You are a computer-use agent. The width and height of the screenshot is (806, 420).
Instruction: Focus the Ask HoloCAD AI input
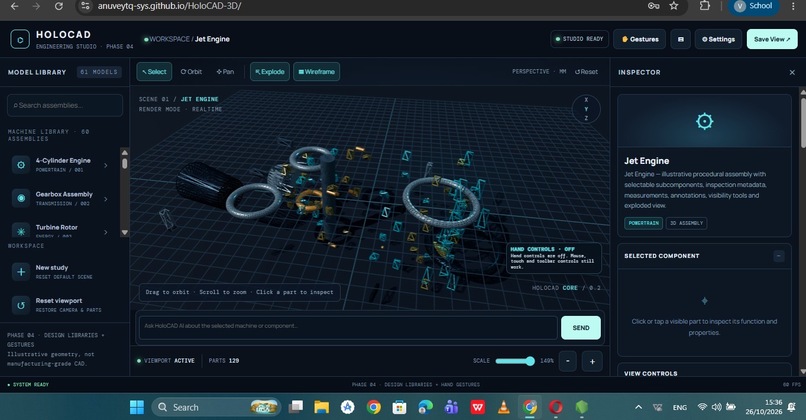(x=348, y=326)
